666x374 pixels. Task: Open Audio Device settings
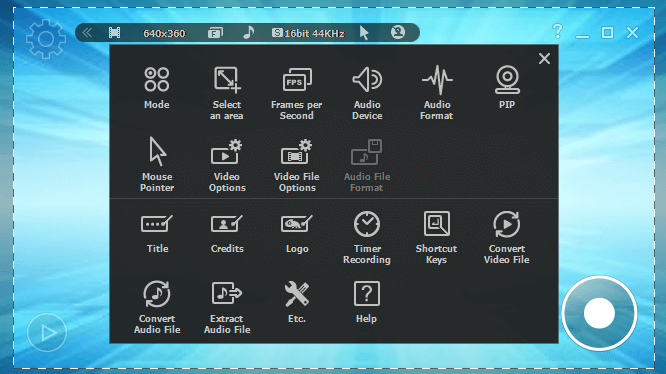tap(367, 93)
